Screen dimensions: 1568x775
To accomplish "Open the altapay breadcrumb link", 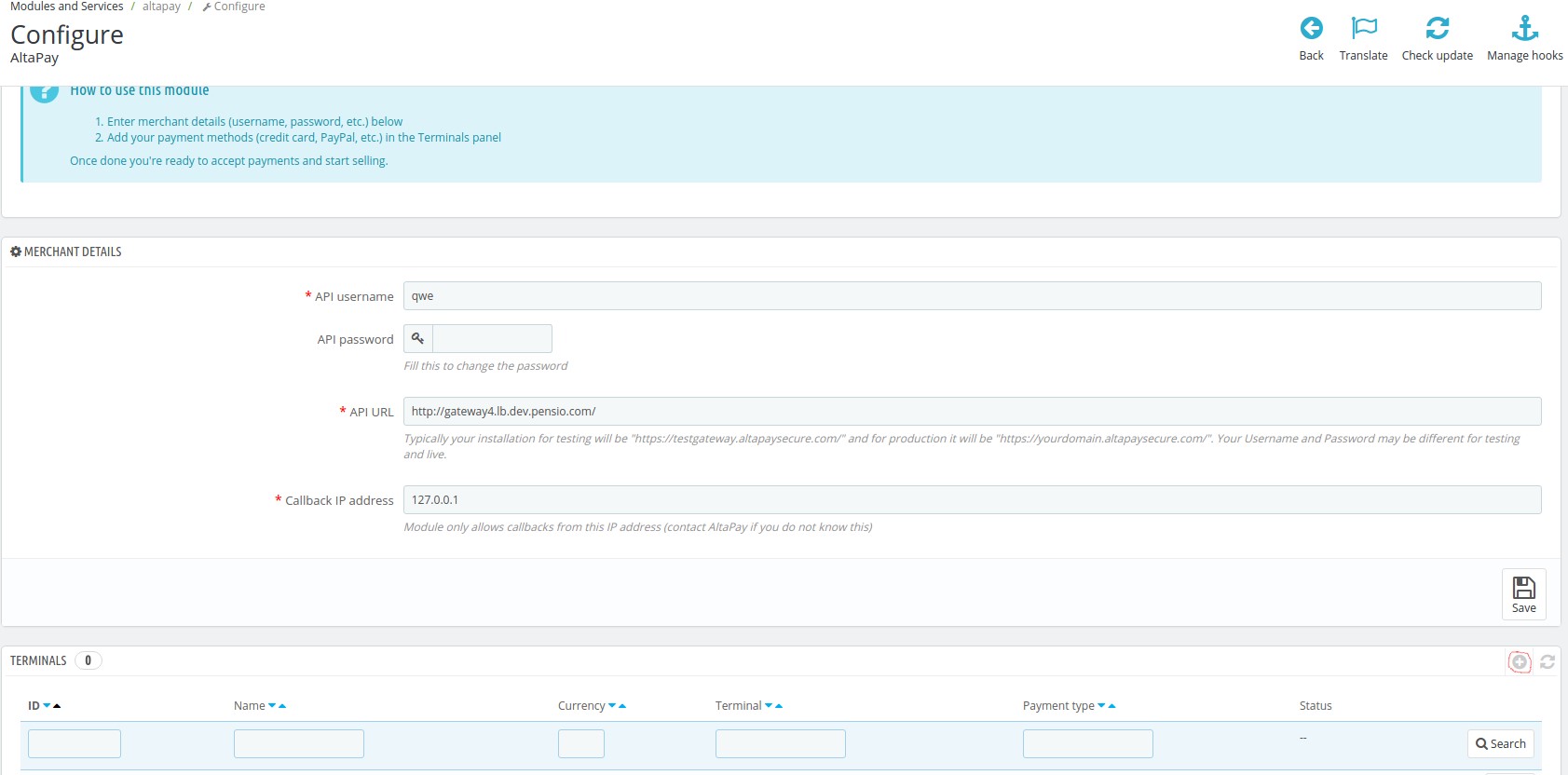I will coord(161,7).
